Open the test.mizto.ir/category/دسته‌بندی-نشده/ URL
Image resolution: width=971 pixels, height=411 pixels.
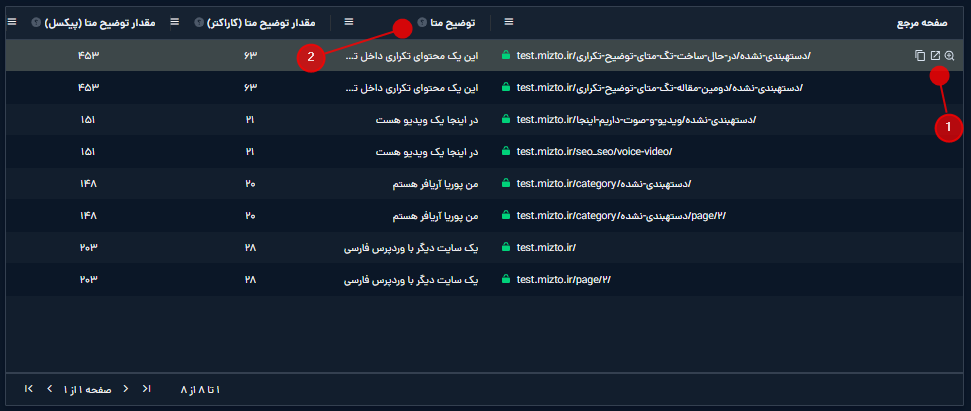(x=604, y=184)
